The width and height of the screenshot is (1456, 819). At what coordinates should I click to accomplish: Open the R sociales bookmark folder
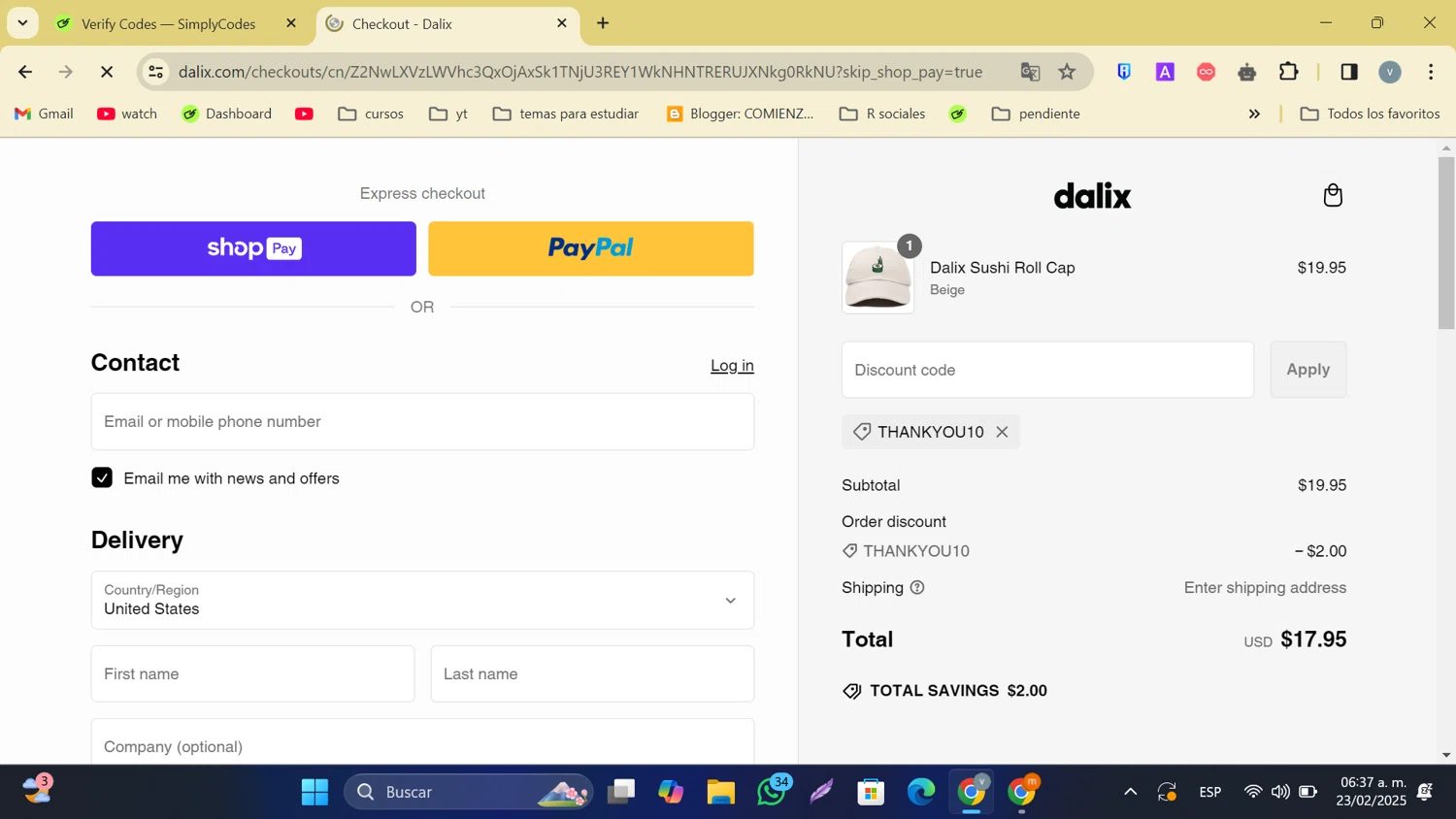click(882, 114)
